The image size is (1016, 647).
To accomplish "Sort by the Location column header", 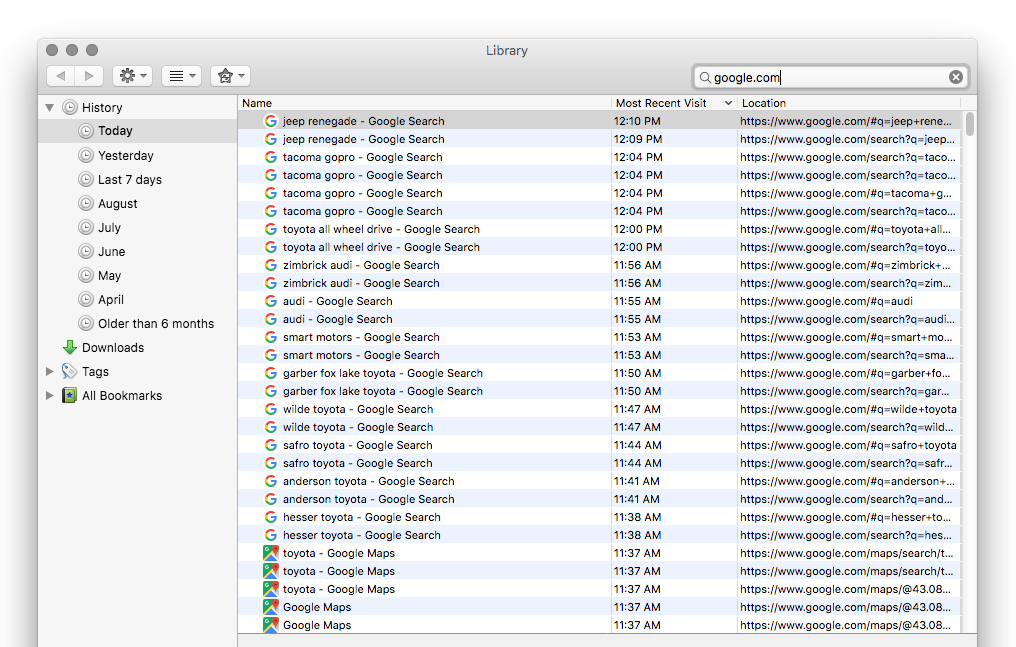I will pyautogui.click(x=849, y=103).
